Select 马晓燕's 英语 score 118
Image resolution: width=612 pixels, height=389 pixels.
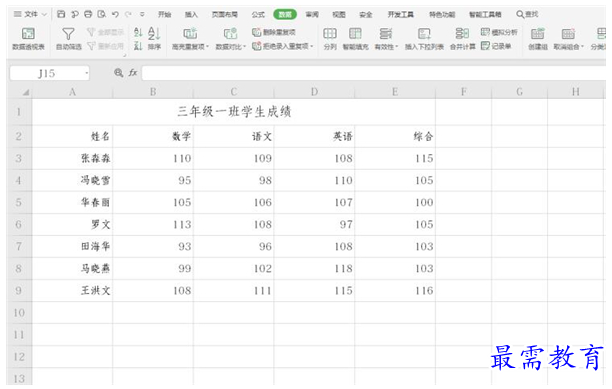(x=314, y=268)
